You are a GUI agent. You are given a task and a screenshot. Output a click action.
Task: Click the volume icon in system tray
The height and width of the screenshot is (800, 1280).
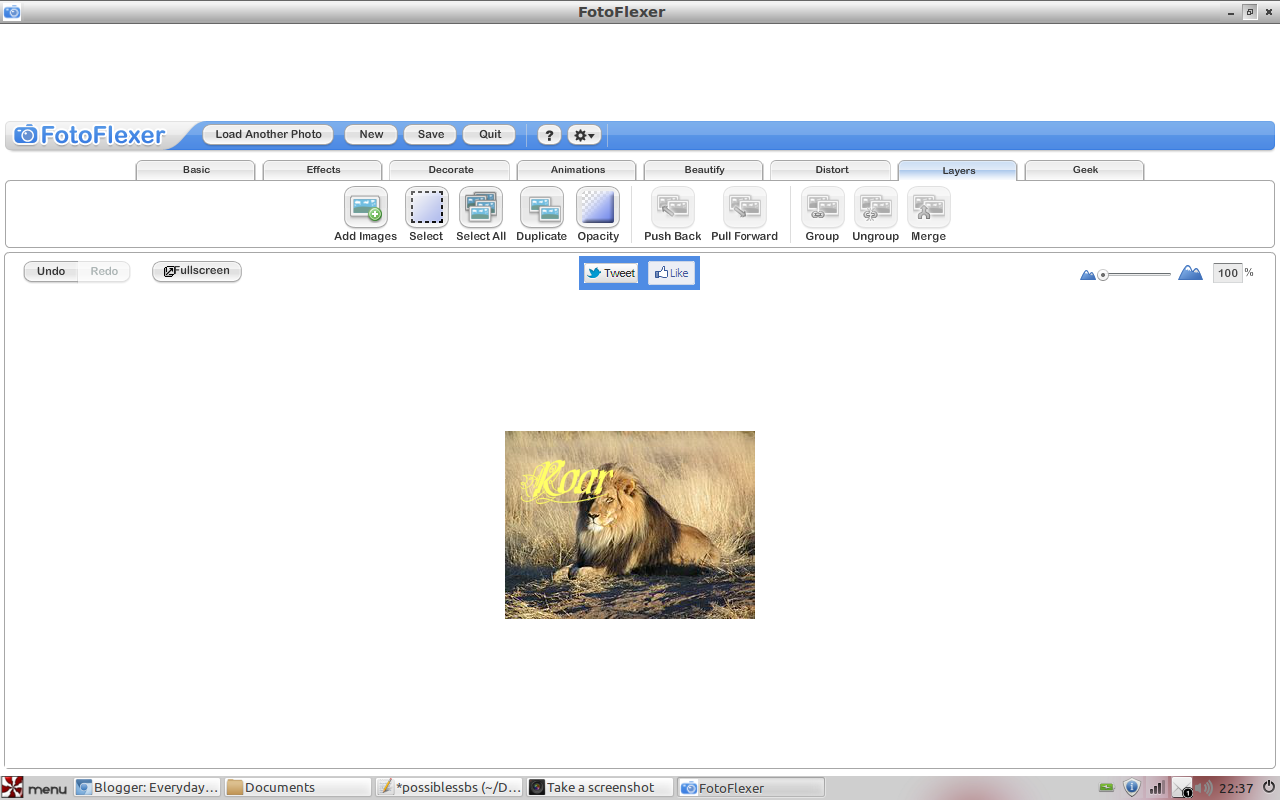coord(1204,788)
